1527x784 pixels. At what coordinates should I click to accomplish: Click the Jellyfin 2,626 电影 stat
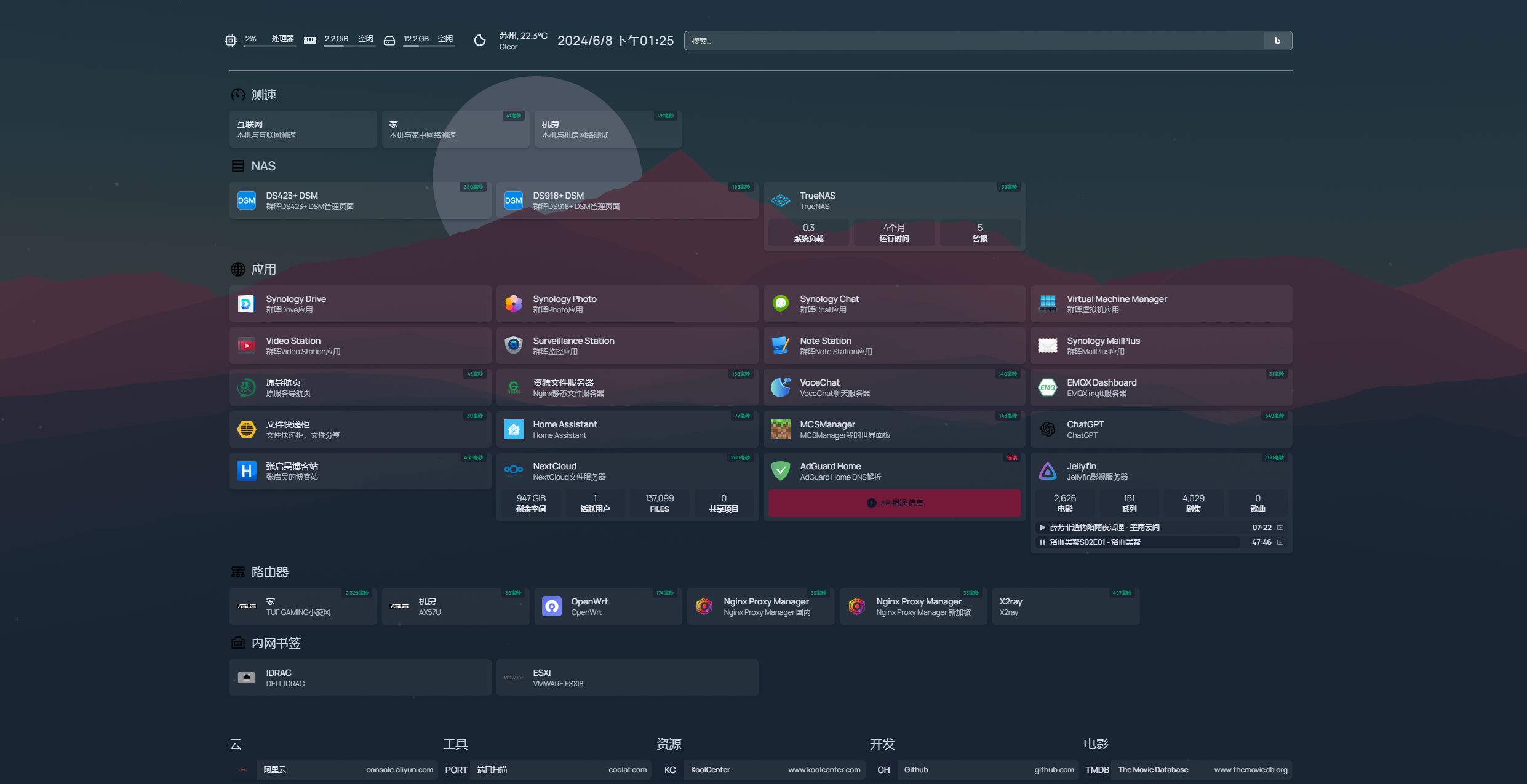click(1065, 503)
